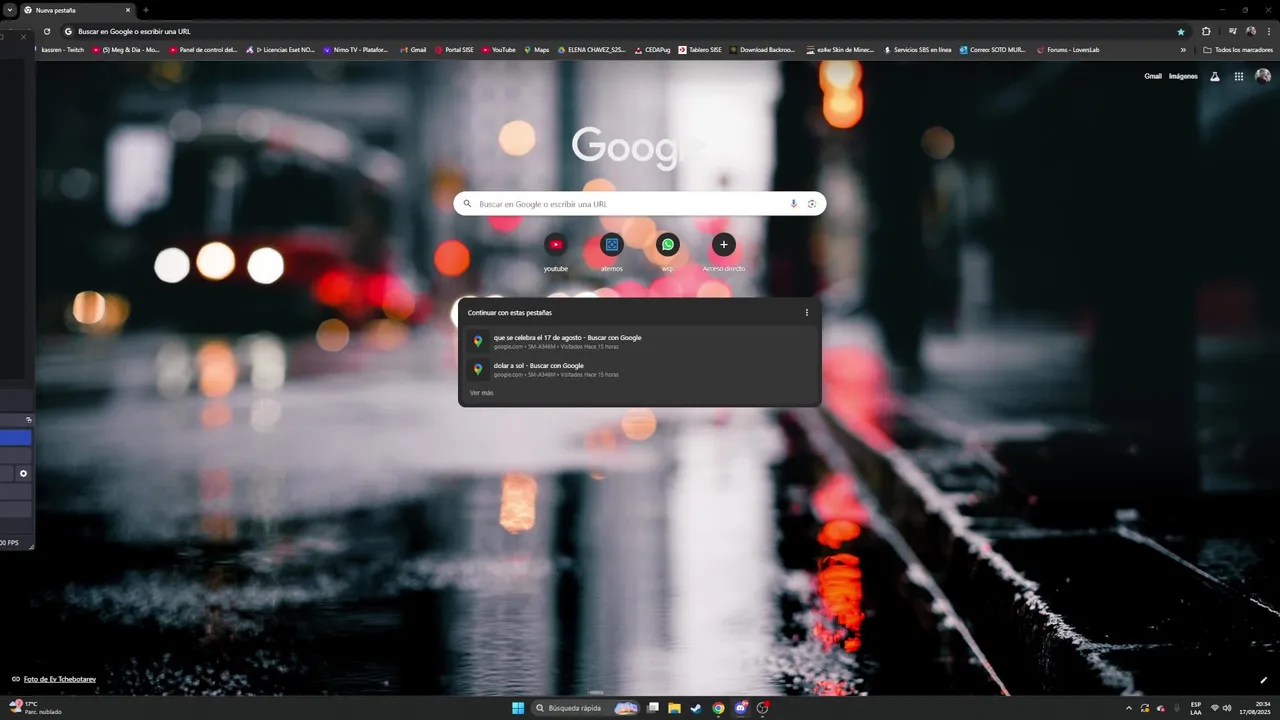Open the Extensions puzzle icon
Image resolution: width=1280 pixels, height=720 pixels.
(x=1206, y=31)
